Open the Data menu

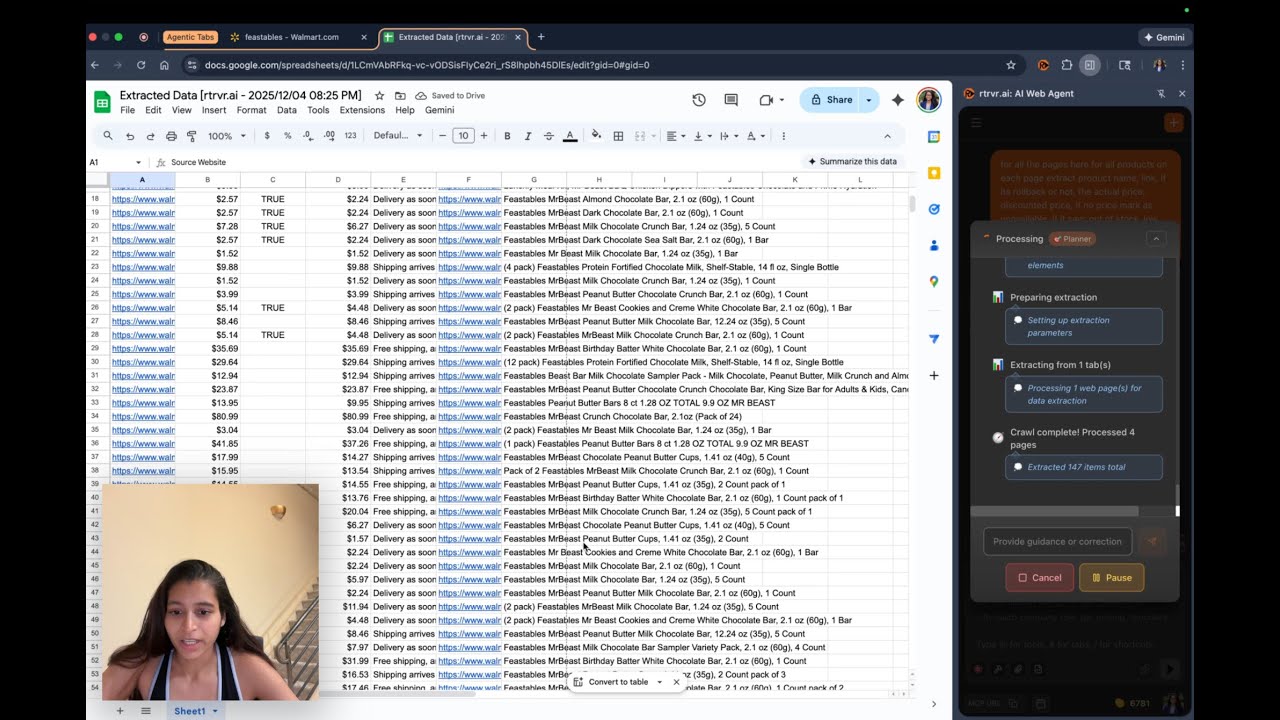point(287,110)
